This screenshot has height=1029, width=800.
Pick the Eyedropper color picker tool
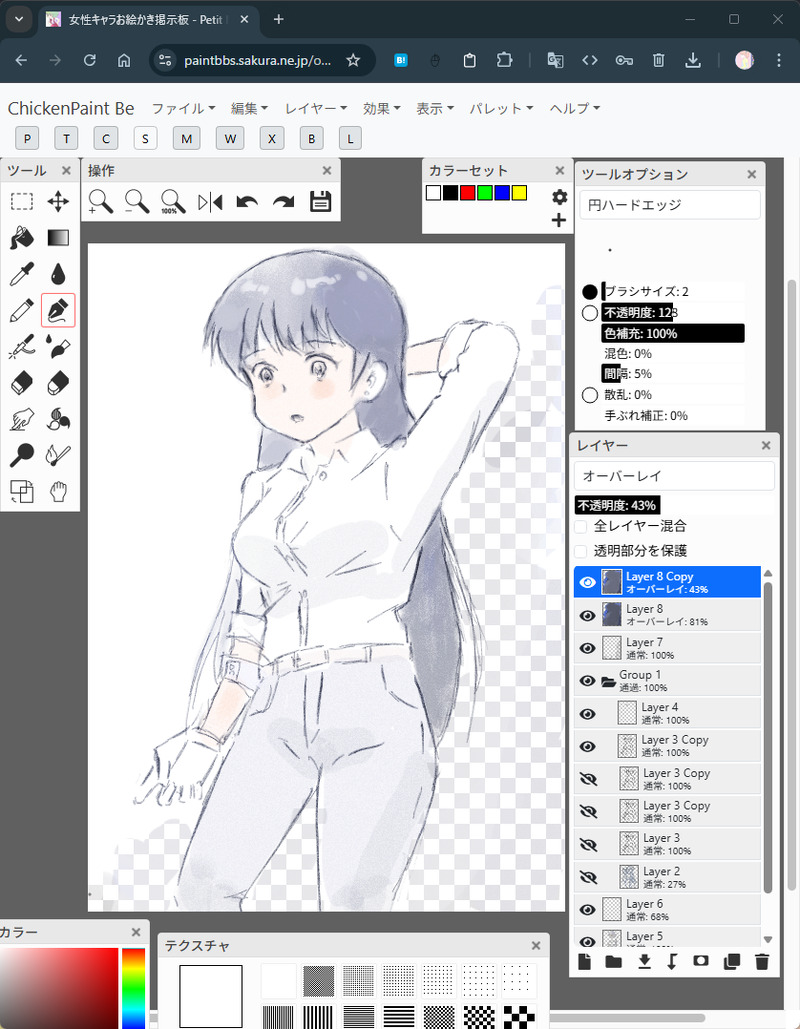[22, 274]
